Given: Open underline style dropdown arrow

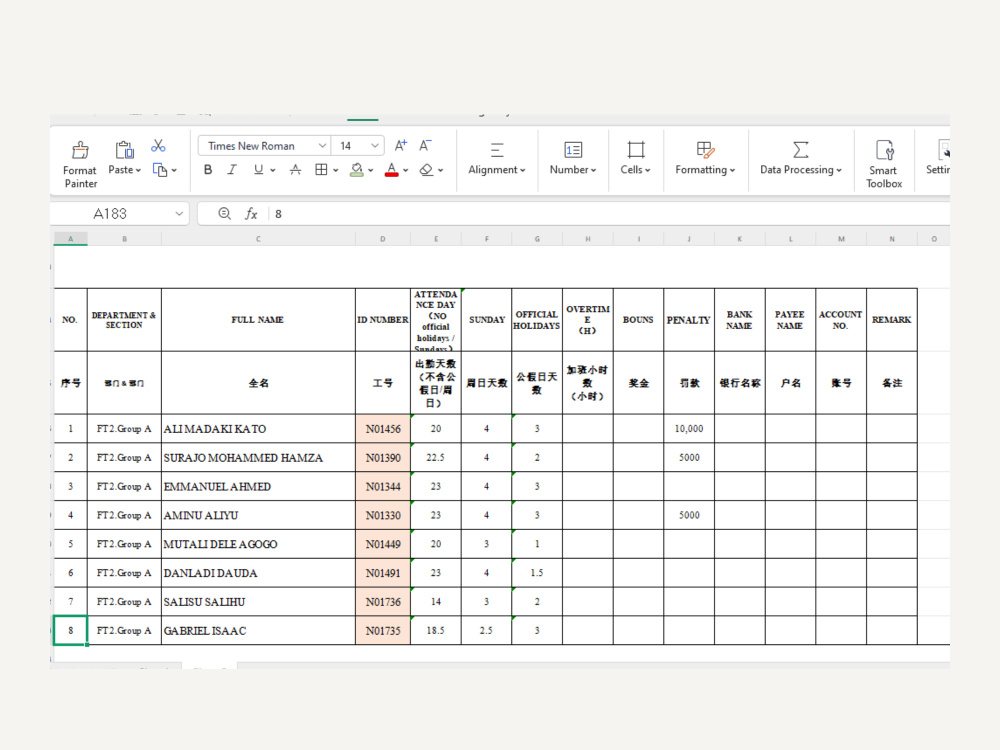Looking at the screenshot, I should pos(273,170).
